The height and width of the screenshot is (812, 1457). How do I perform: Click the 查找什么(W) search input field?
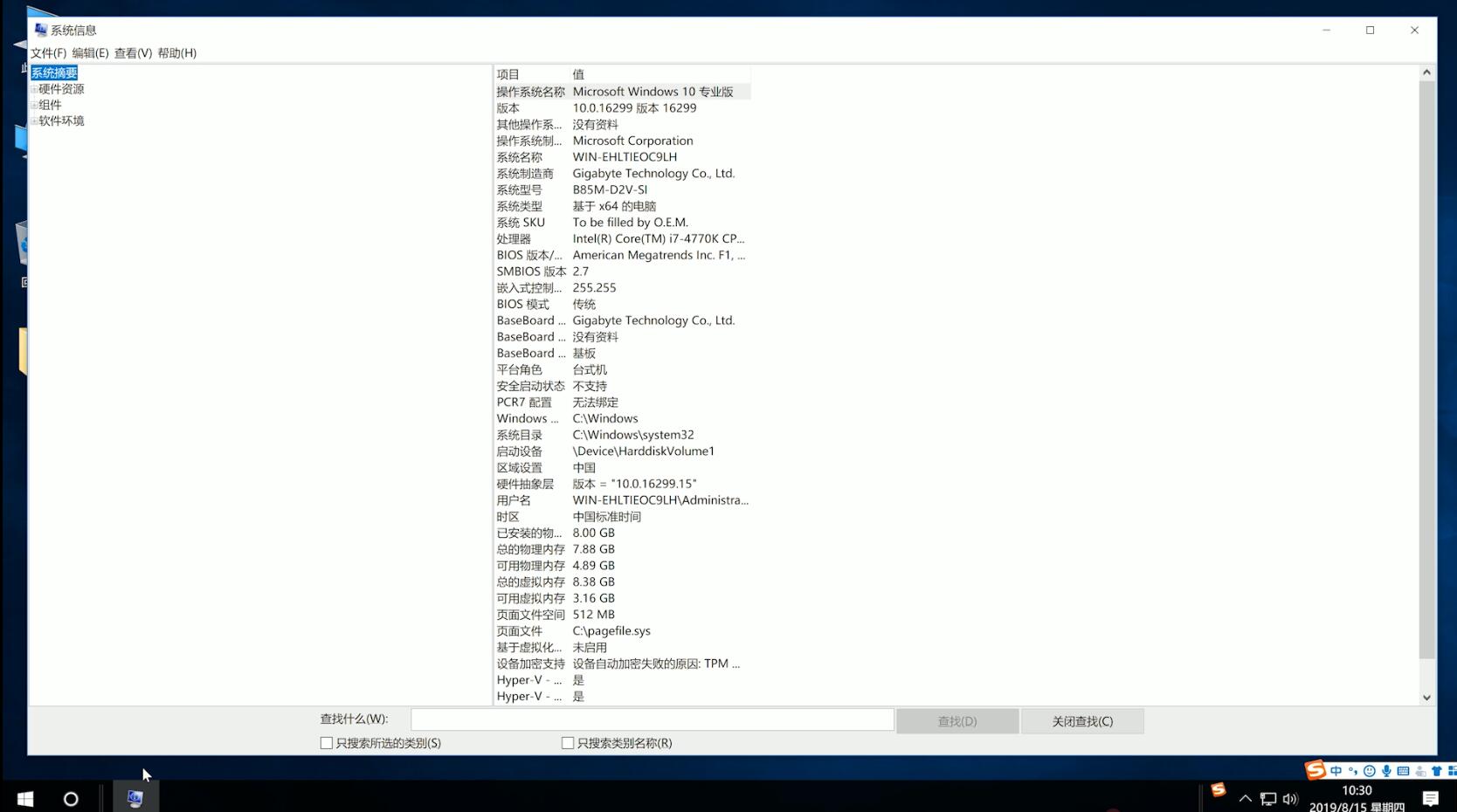(x=653, y=719)
